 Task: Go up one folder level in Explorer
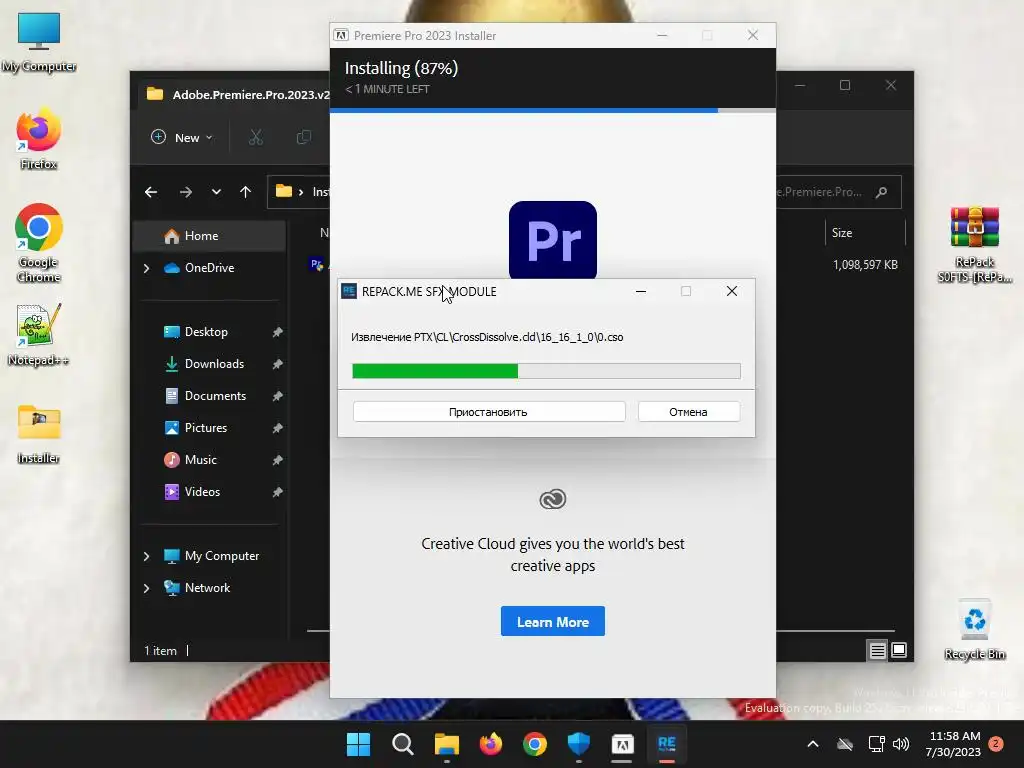(246, 192)
